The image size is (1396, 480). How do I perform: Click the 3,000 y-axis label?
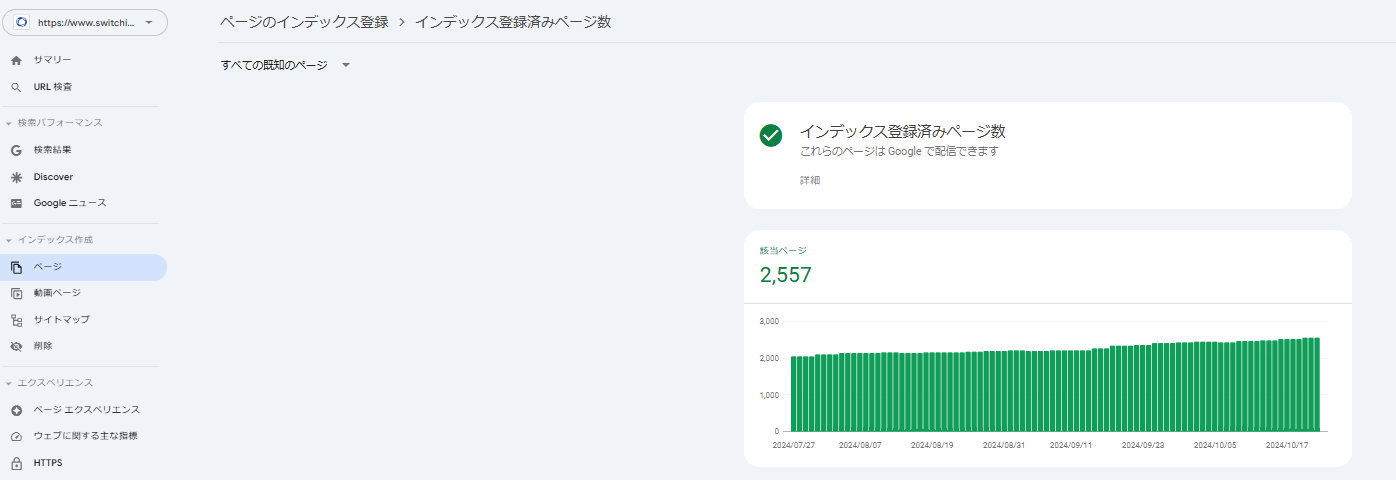tap(770, 321)
